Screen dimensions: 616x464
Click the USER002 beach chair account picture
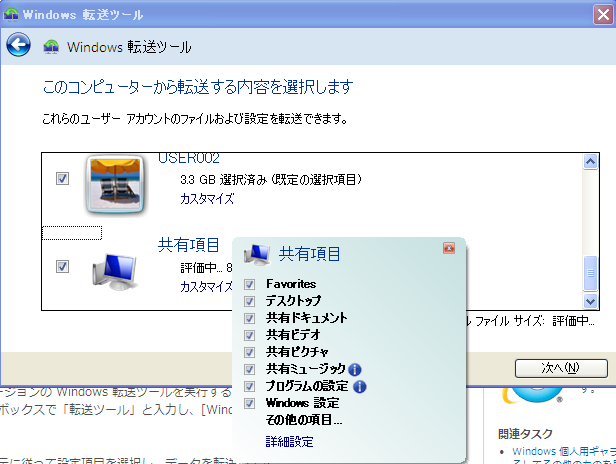pos(115,185)
